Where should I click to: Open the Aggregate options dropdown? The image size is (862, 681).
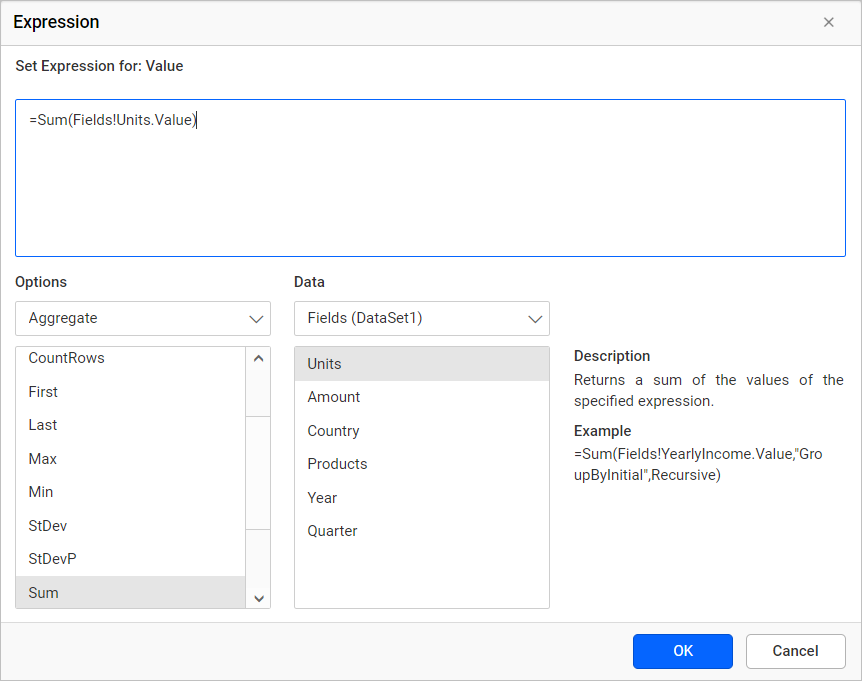(143, 318)
